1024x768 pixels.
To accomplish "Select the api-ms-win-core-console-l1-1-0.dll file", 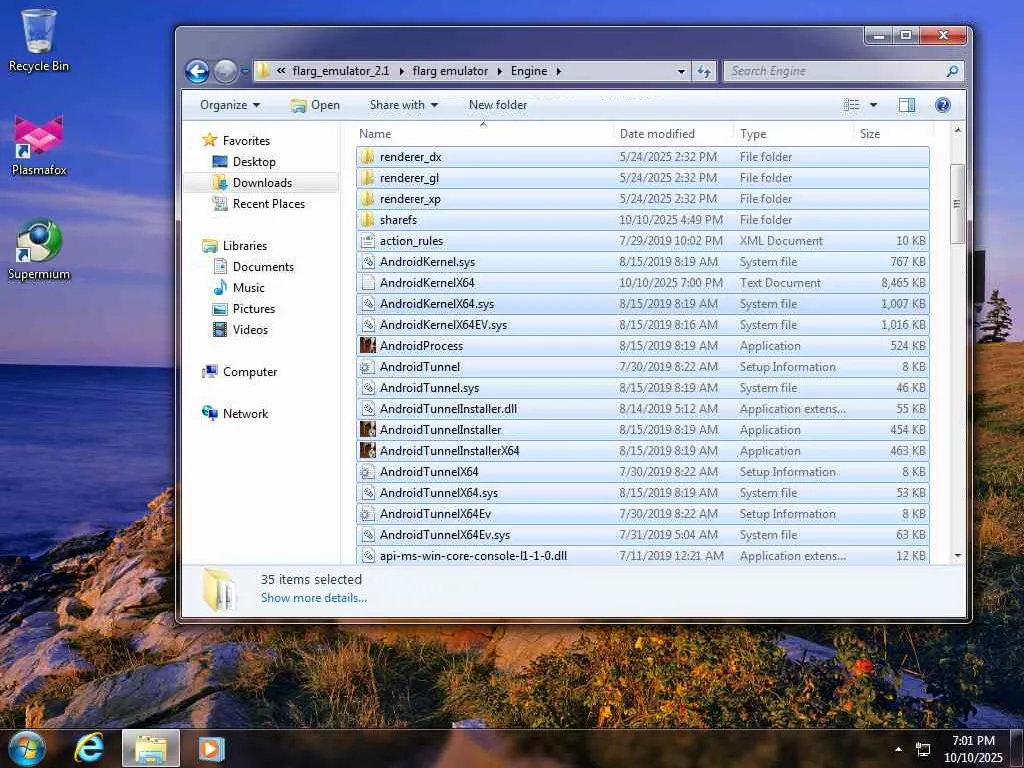I will point(643,556).
